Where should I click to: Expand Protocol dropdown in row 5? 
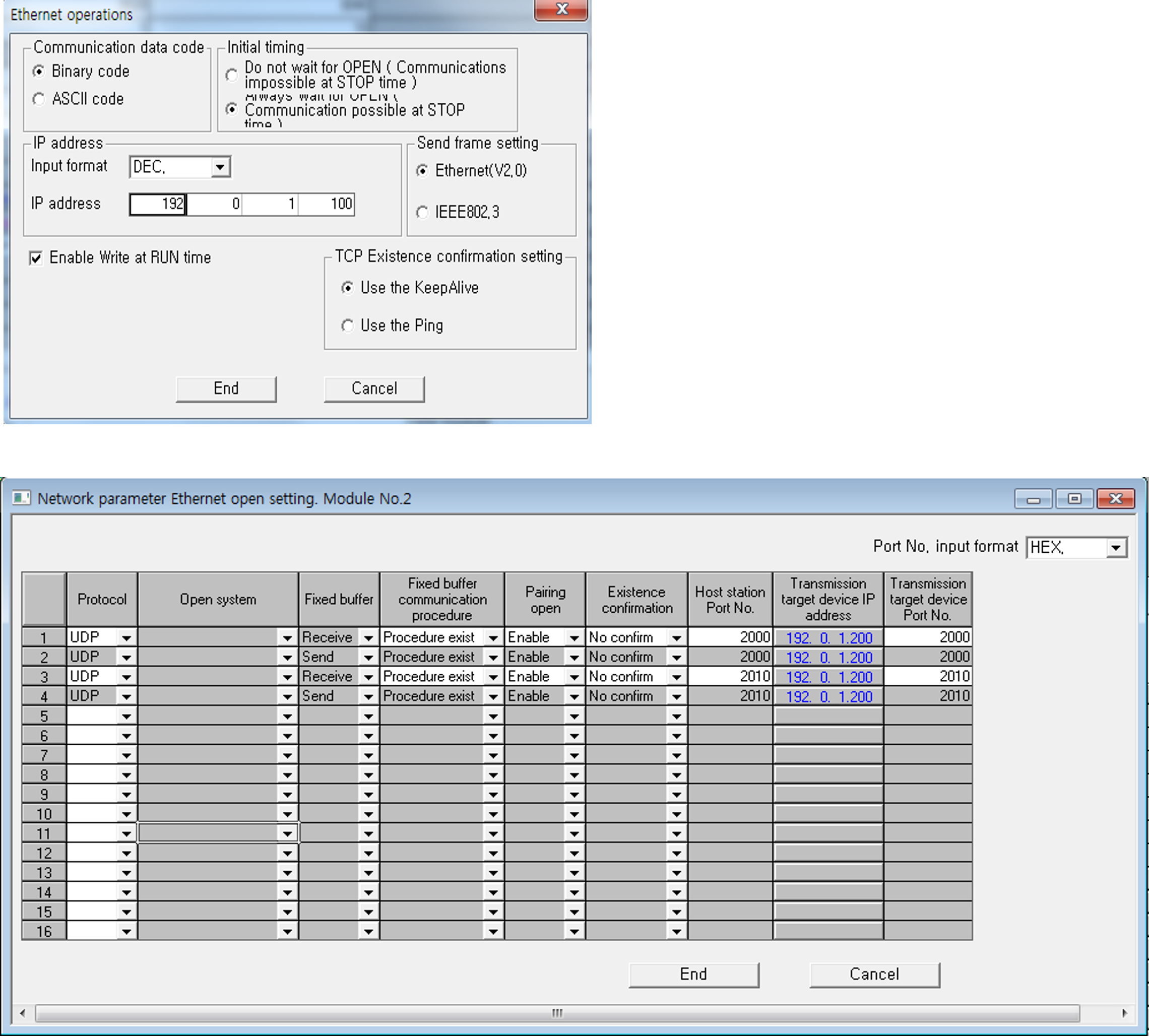[x=126, y=716]
